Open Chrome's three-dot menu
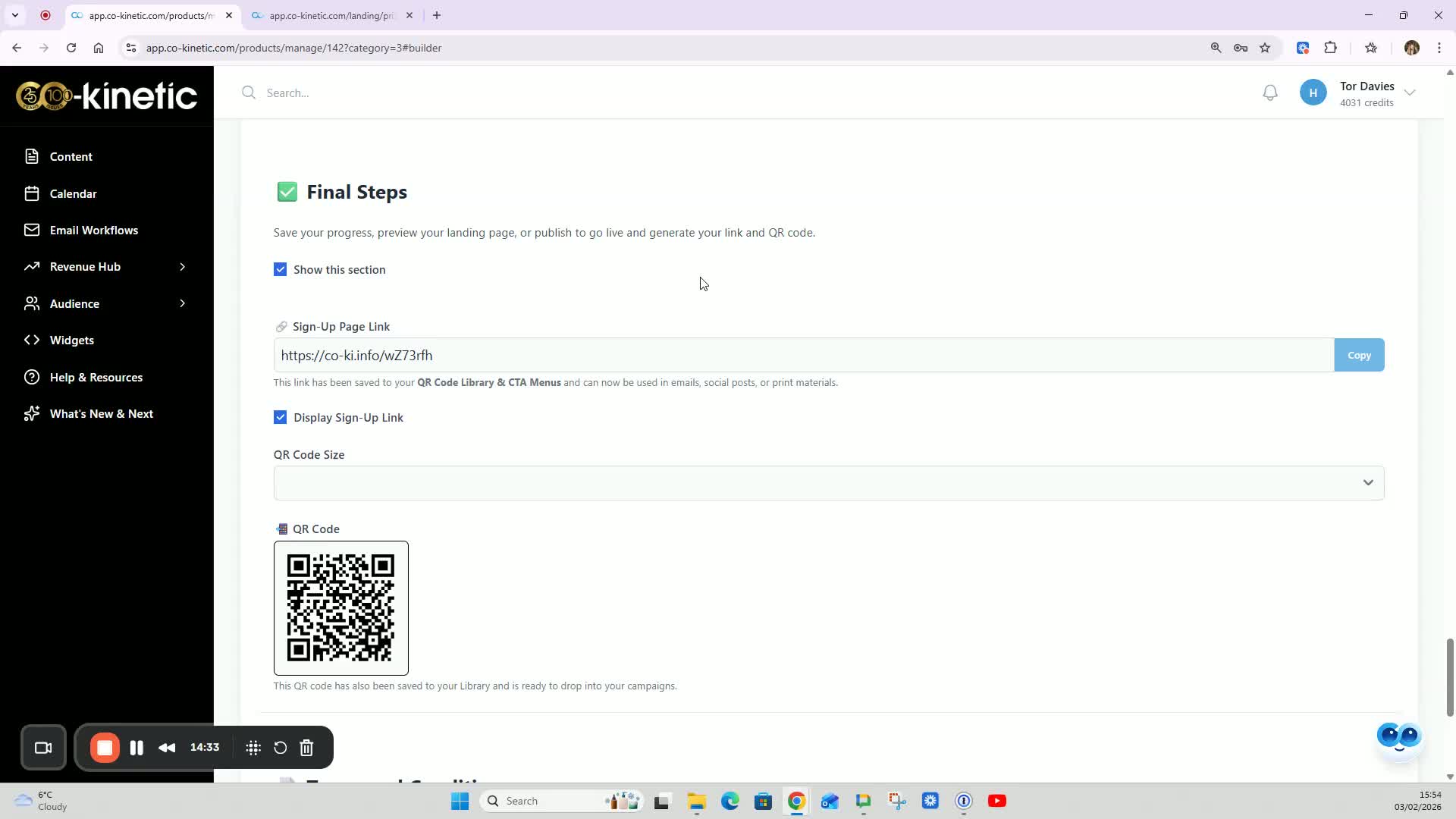This screenshot has width=1456, height=819. [x=1439, y=48]
